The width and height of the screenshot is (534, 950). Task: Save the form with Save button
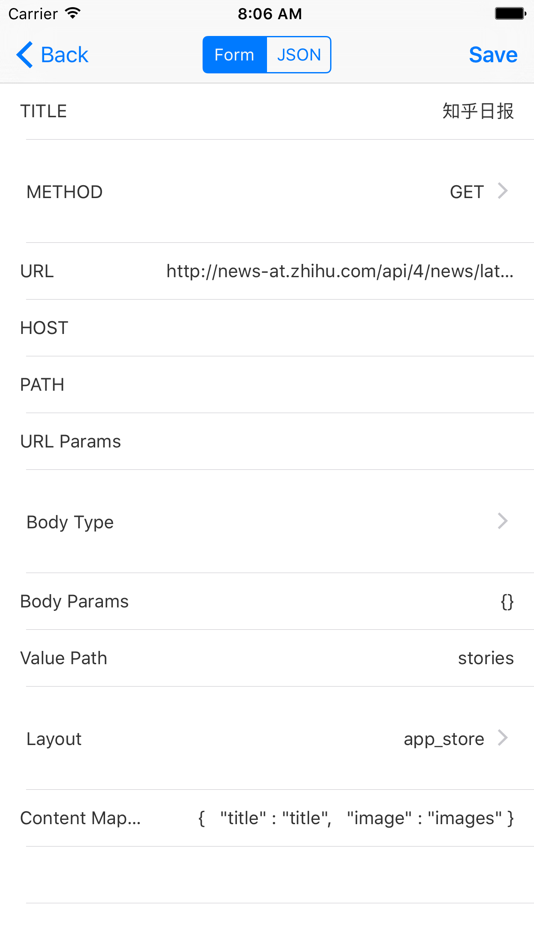[493, 55]
